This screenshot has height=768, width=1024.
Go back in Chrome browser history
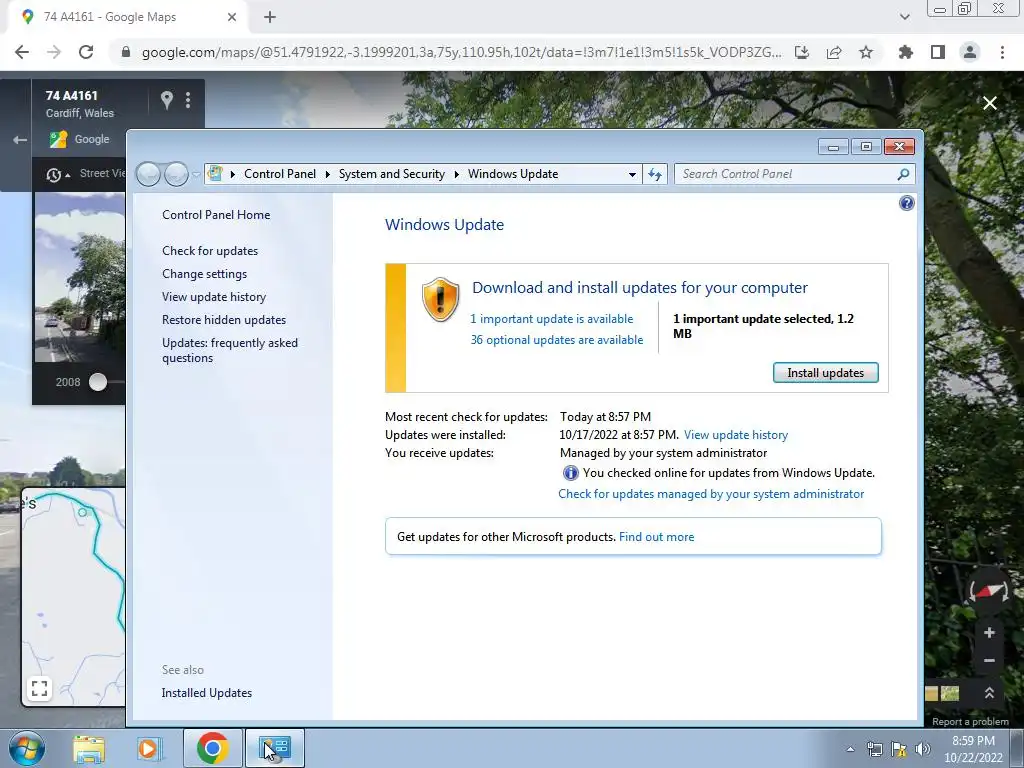coord(22,52)
